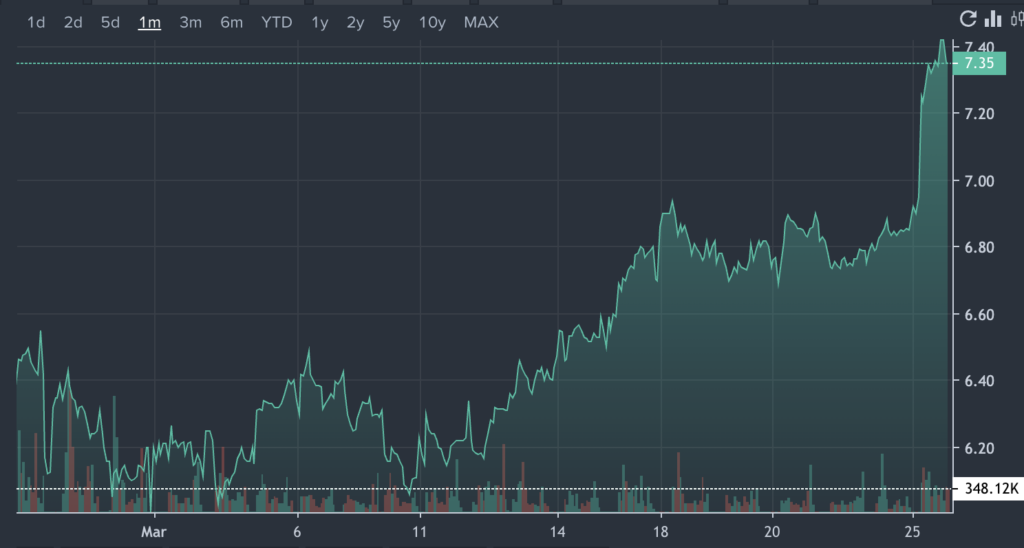Select the 2d time range

tap(73, 23)
